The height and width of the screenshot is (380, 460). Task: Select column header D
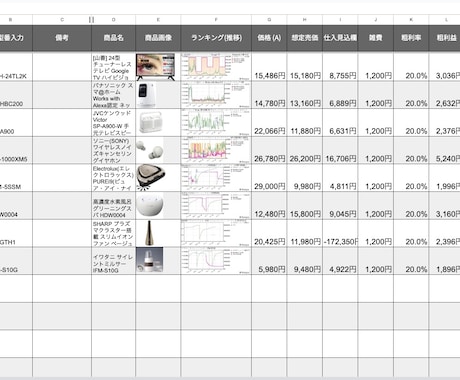click(114, 20)
